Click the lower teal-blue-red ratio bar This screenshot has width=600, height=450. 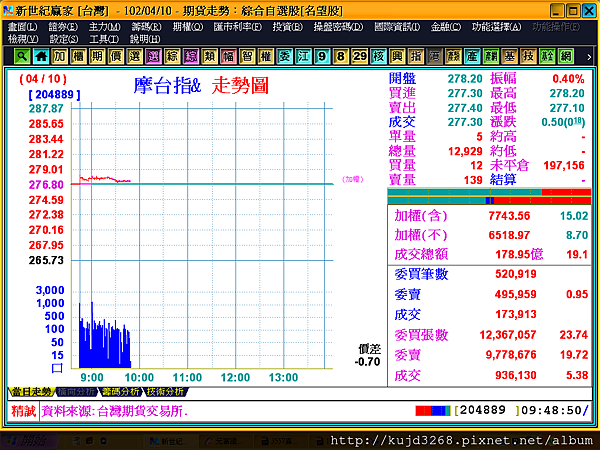point(489,201)
